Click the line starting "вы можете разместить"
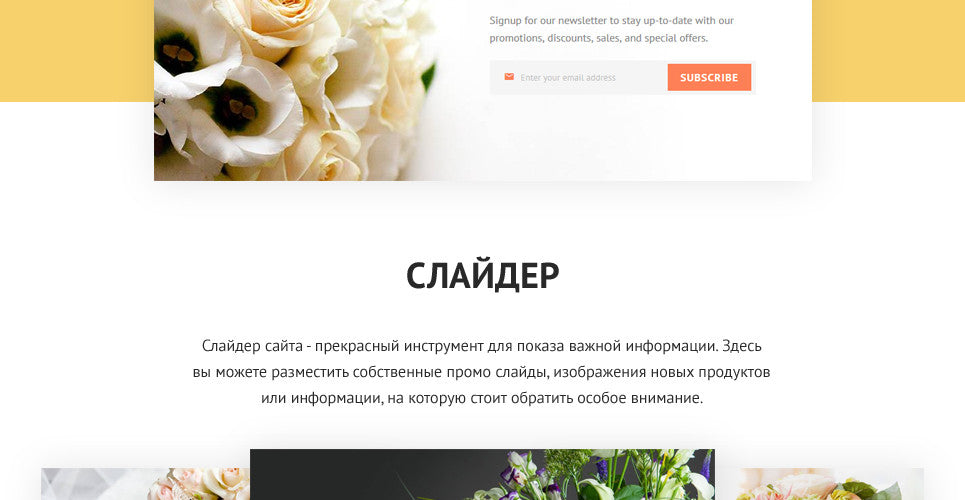The image size is (965, 500). pos(481,372)
